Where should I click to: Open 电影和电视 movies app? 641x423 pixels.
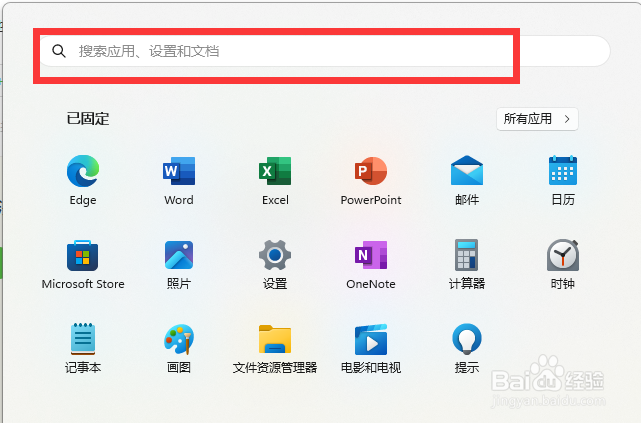click(x=371, y=339)
